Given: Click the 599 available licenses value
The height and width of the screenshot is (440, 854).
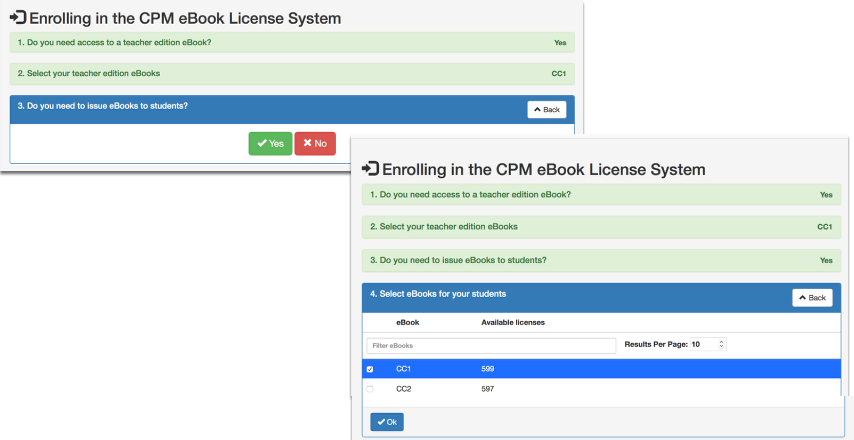Looking at the screenshot, I should (487, 369).
